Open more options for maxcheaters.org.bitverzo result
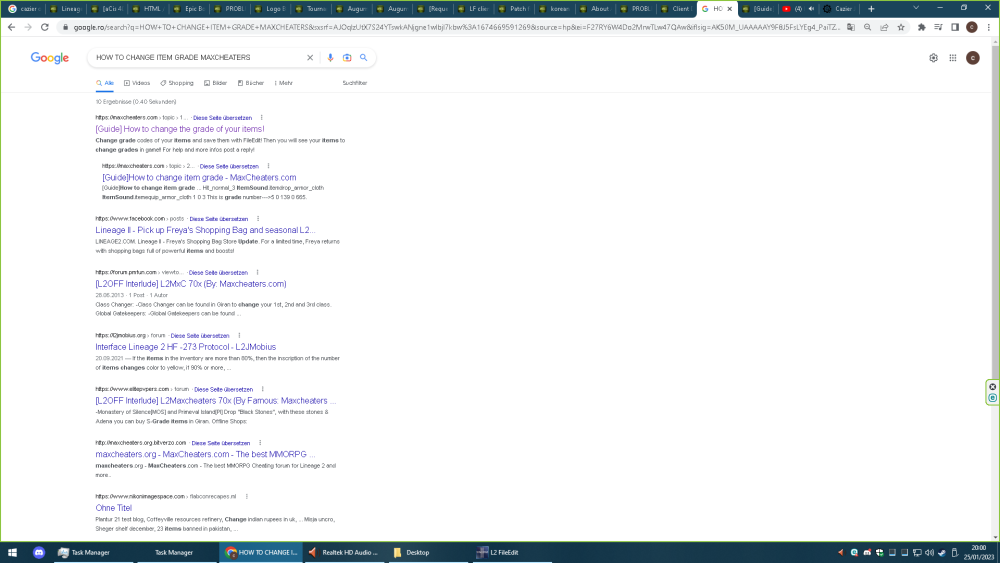Screen dimensions: 1000x563 coord(260,443)
